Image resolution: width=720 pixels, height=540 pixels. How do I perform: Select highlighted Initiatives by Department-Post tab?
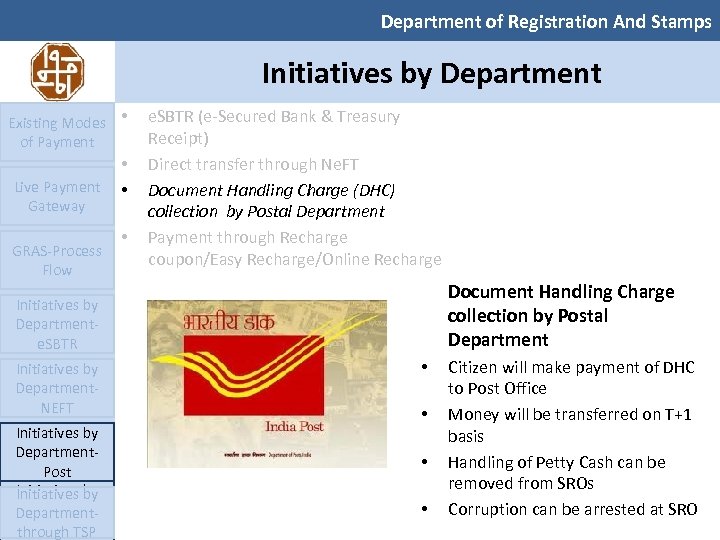[57, 452]
